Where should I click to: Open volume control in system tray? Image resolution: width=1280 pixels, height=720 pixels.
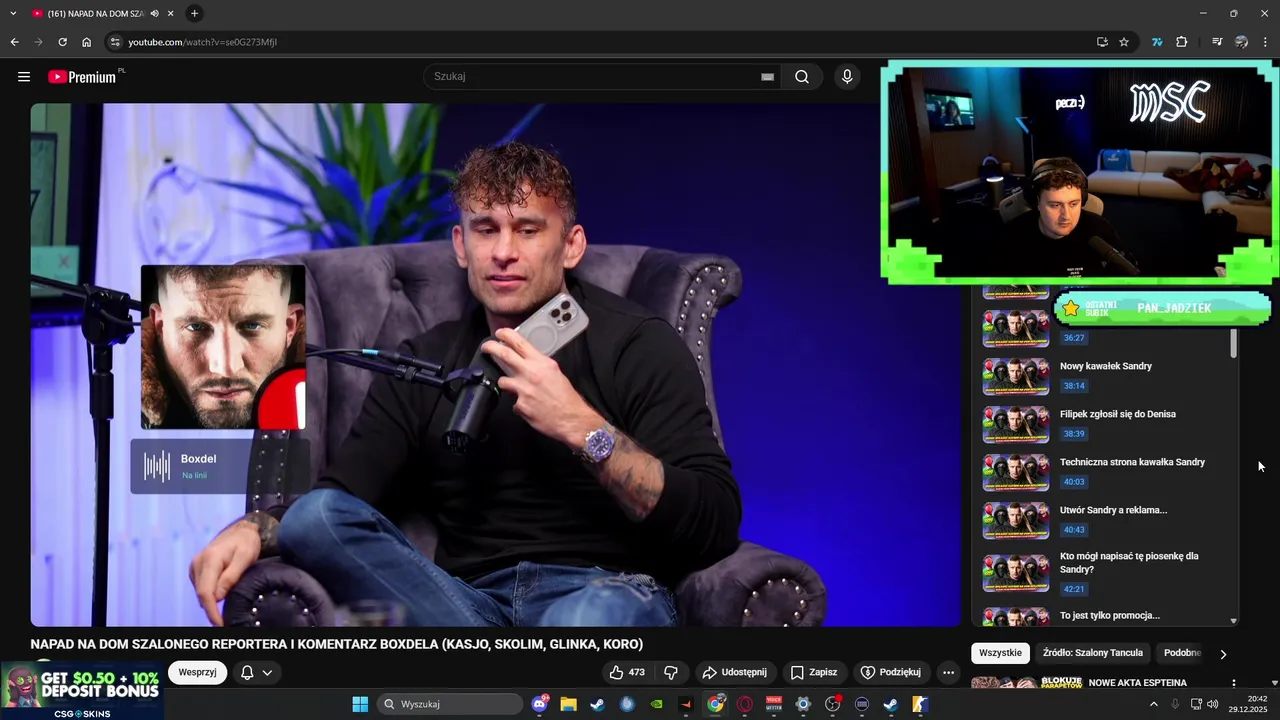[x=1212, y=704]
